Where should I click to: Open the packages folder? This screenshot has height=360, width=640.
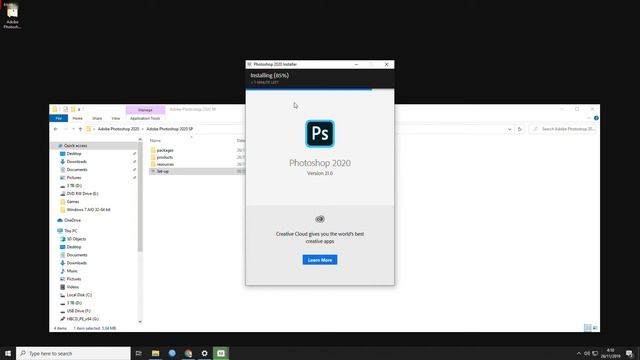click(x=165, y=150)
